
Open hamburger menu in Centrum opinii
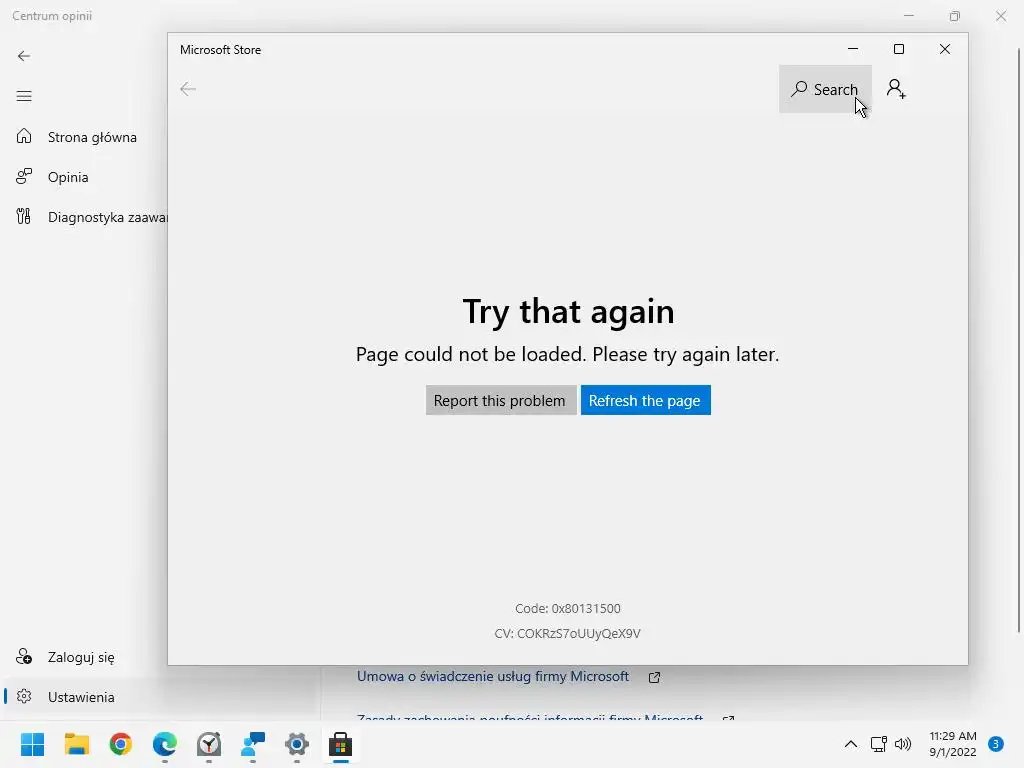(x=24, y=97)
